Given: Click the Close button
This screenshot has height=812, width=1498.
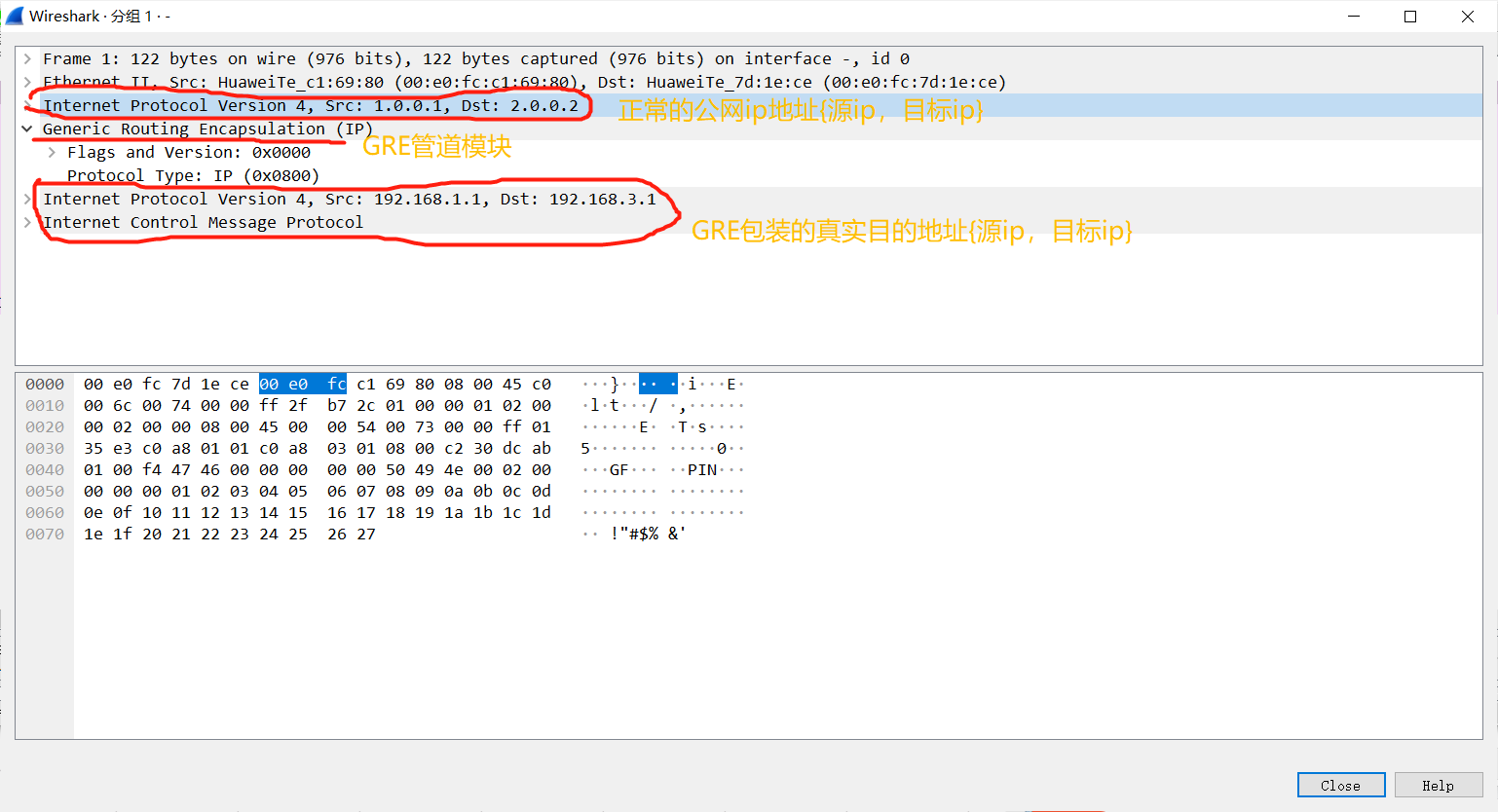Looking at the screenshot, I should pyautogui.click(x=1341, y=785).
